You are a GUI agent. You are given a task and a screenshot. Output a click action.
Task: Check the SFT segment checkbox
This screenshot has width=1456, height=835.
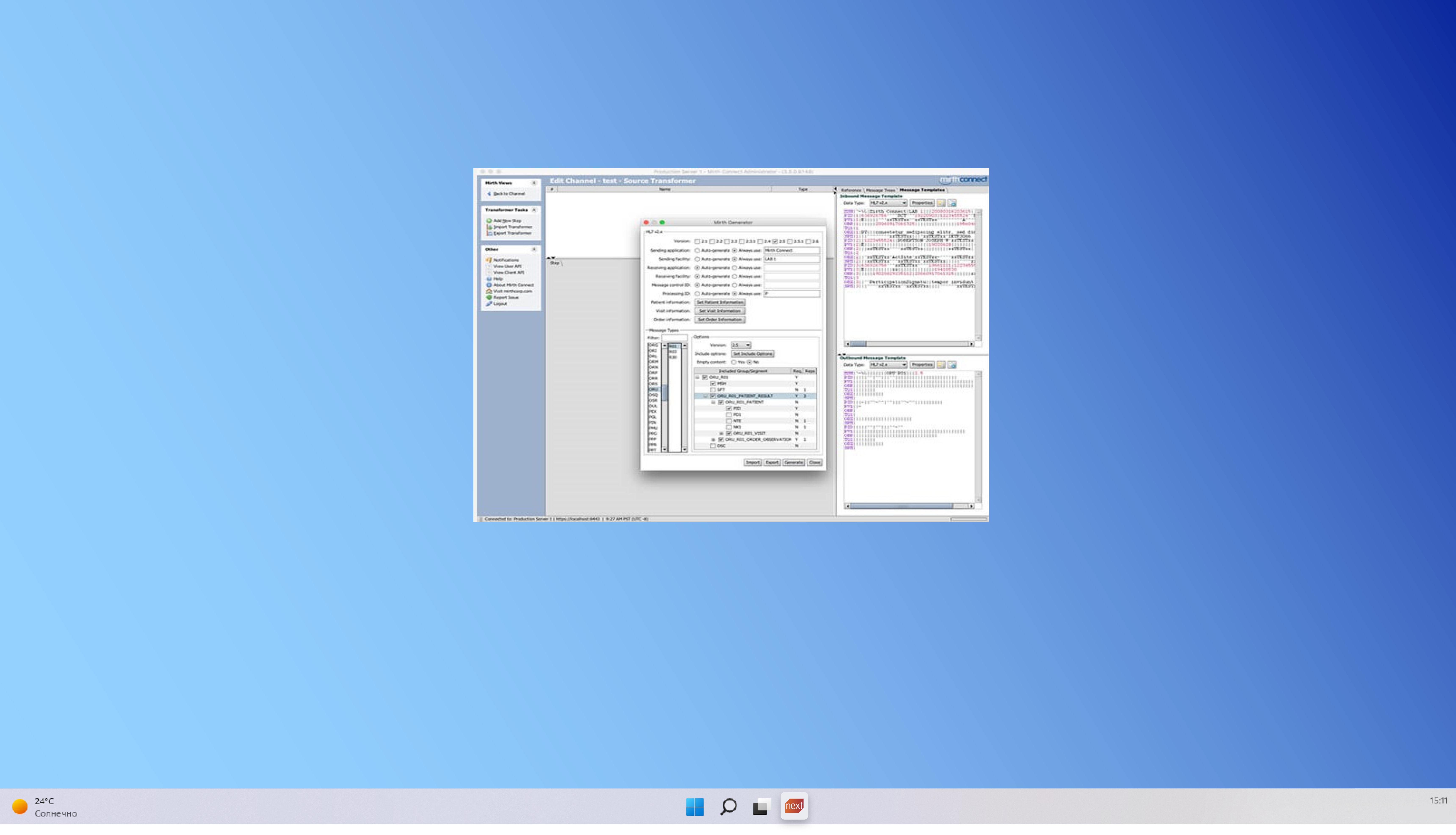(713, 390)
